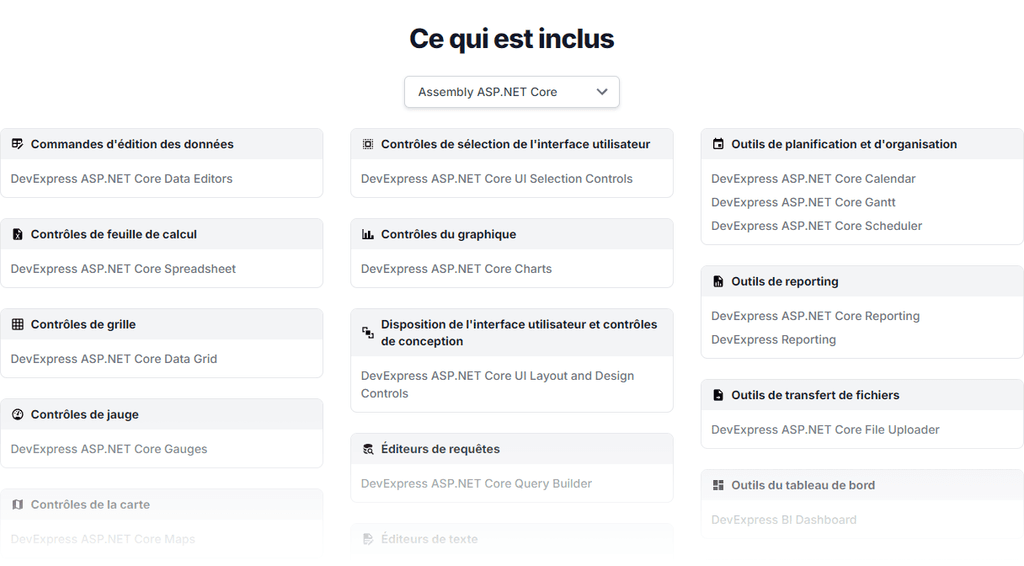Click the UI layout and design icon
Image resolution: width=1024 pixels, height=566 pixels.
(x=368, y=332)
